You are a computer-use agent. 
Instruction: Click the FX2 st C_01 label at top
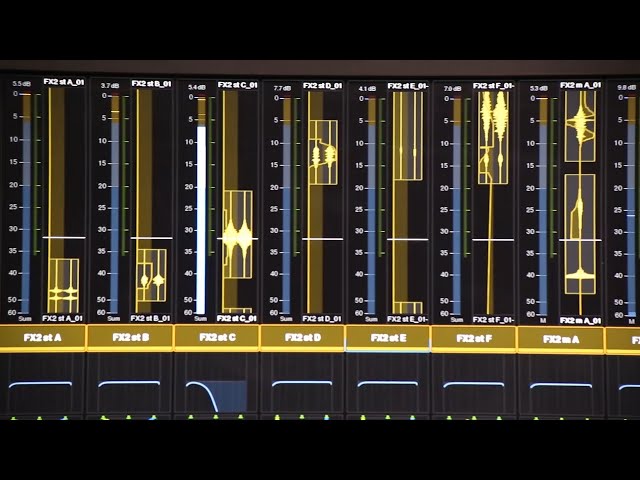click(238, 85)
